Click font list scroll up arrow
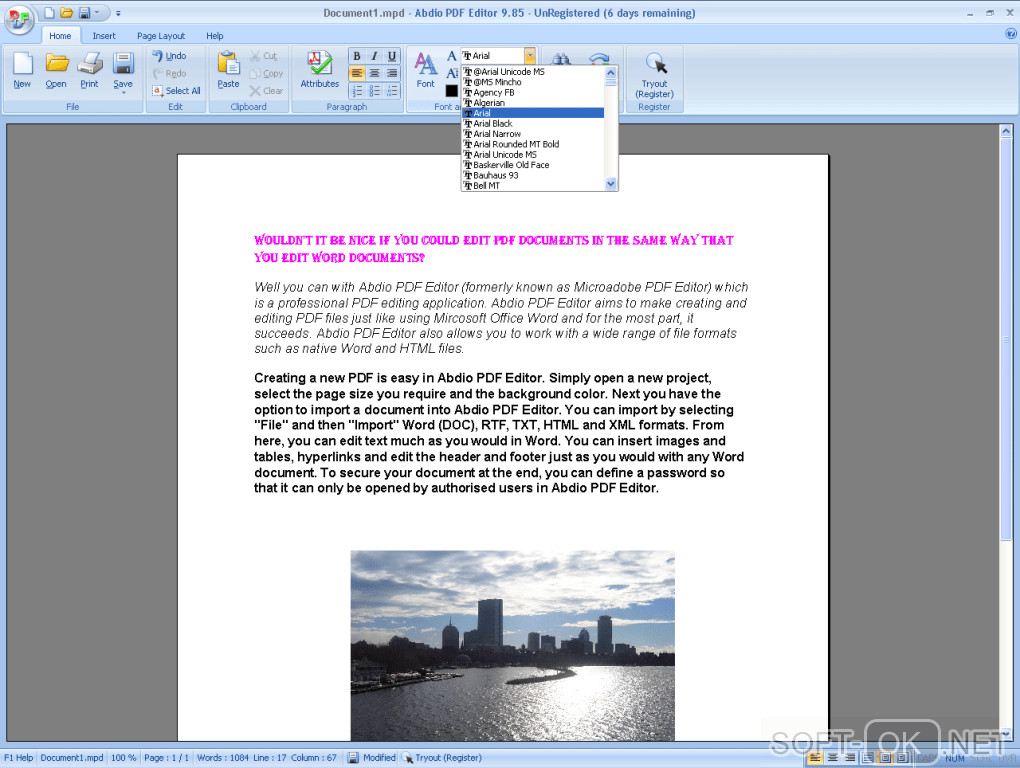 pos(610,72)
